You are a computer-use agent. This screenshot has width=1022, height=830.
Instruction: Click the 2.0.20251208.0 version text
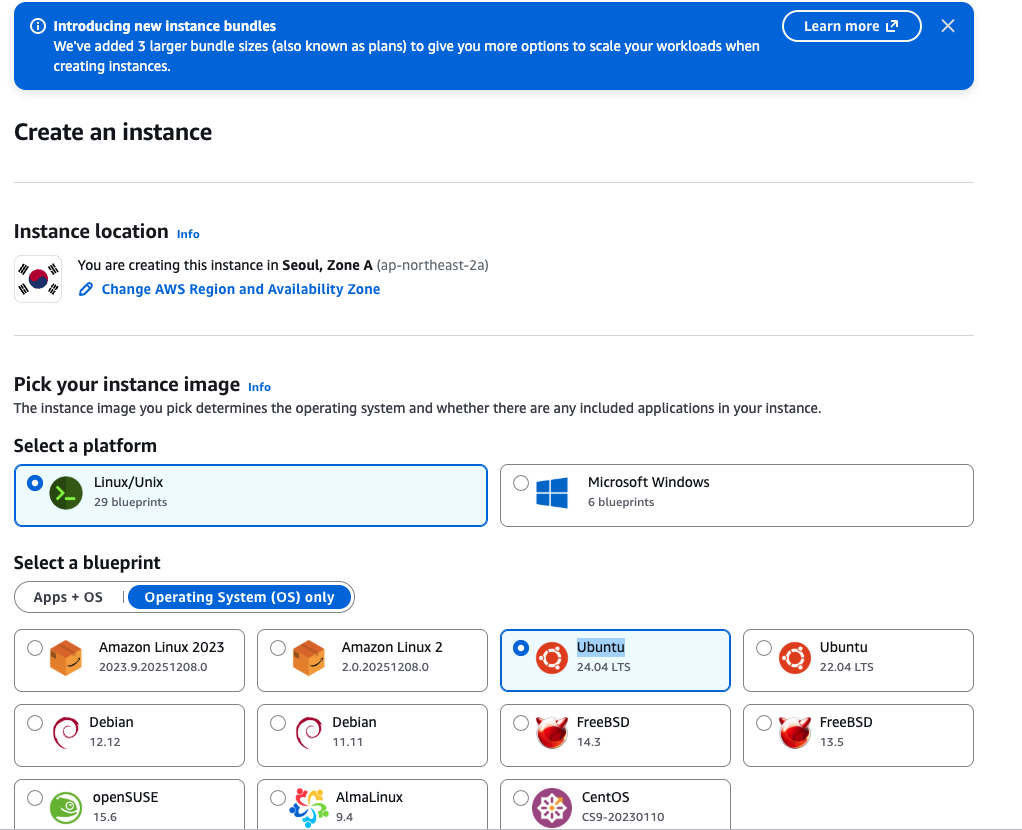click(x=385, y=667)
